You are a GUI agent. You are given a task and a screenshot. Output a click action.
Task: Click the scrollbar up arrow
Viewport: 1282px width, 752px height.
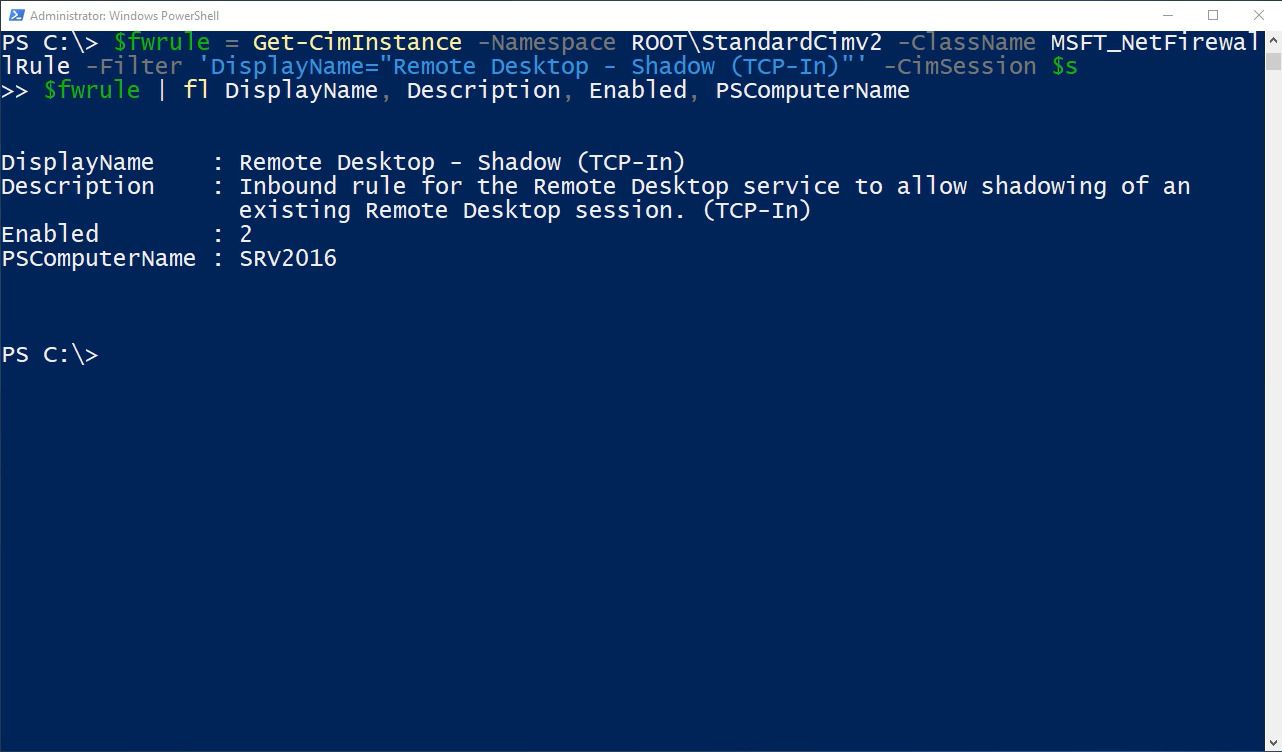(x=1273, y=40)
